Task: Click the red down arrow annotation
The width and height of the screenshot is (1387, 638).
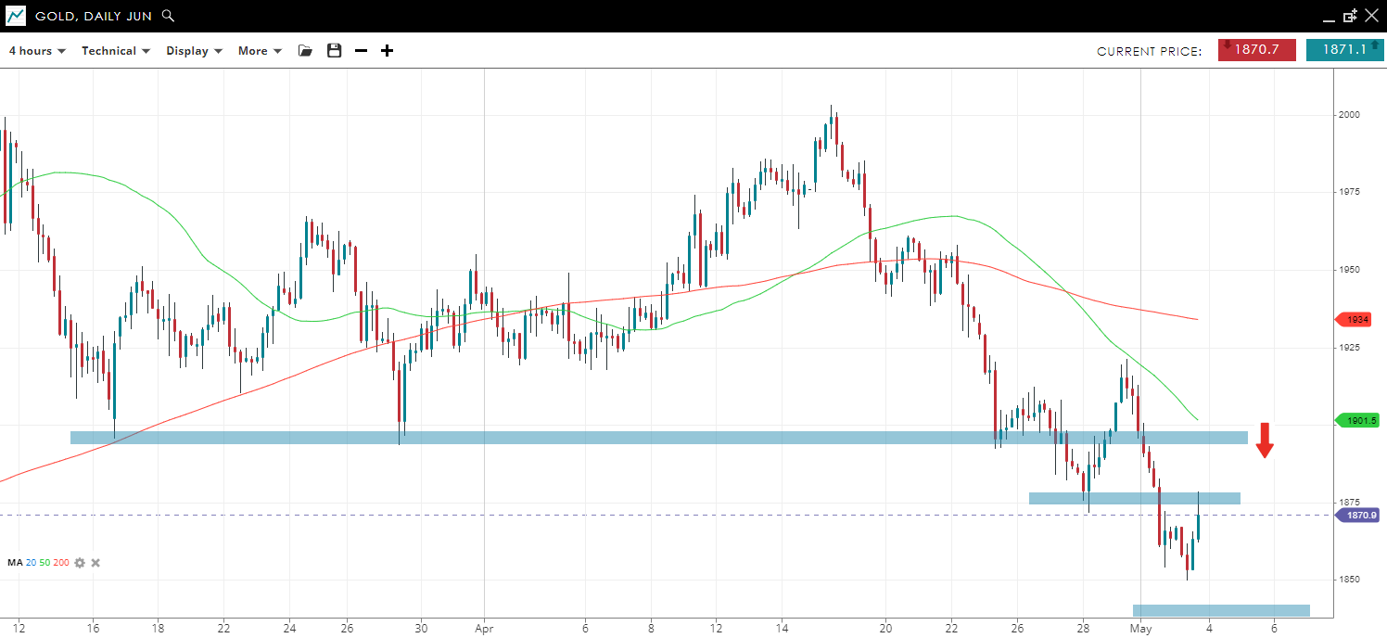Action: 1265,440
